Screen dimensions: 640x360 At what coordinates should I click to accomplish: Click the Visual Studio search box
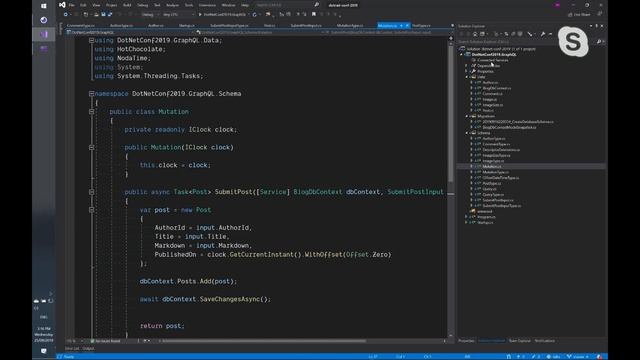point(287,5)
